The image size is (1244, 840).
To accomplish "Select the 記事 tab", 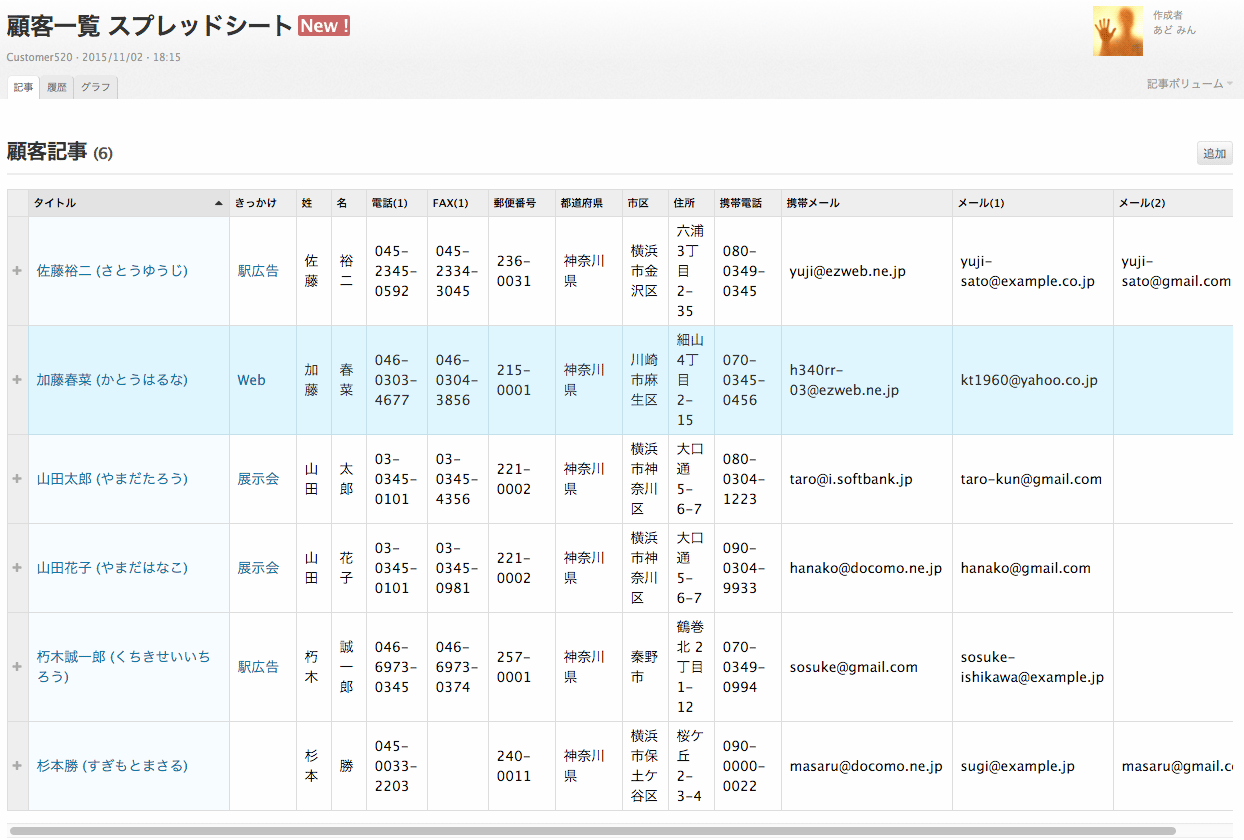I will [23, 88].
